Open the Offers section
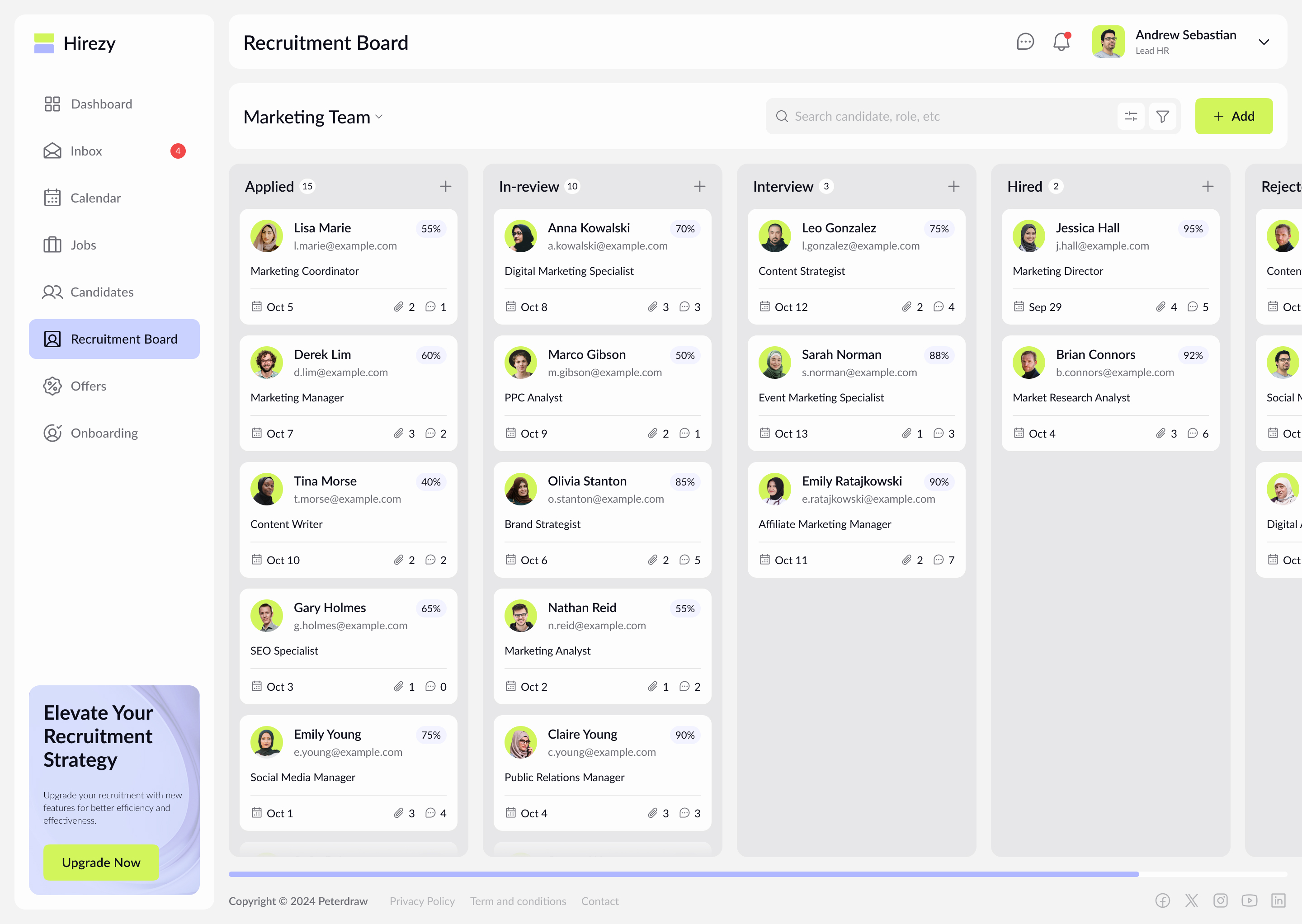The image size is (1302, 924). click(x=88, y=386)
